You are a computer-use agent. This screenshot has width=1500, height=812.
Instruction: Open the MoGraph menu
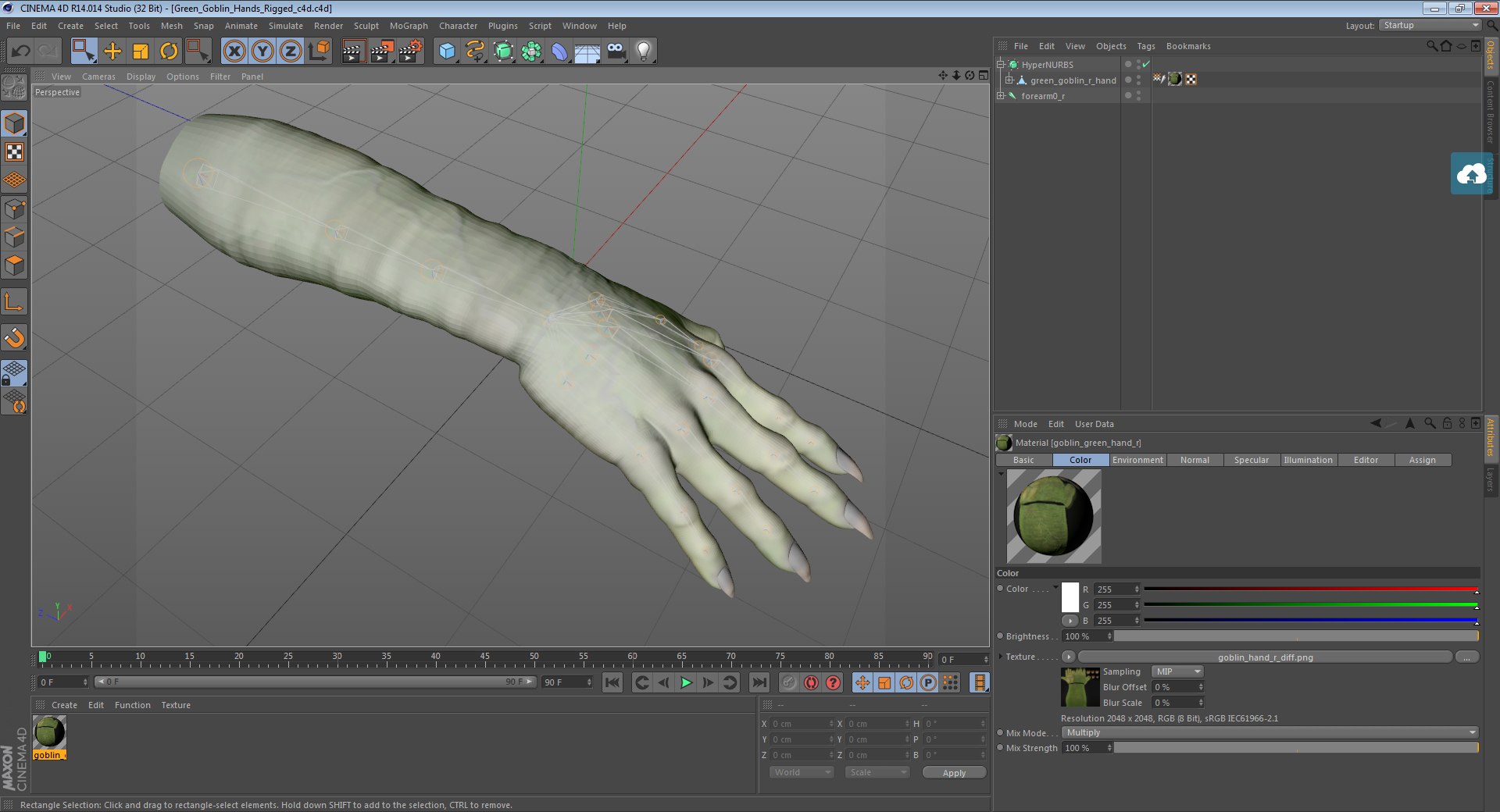pos(409,26)
